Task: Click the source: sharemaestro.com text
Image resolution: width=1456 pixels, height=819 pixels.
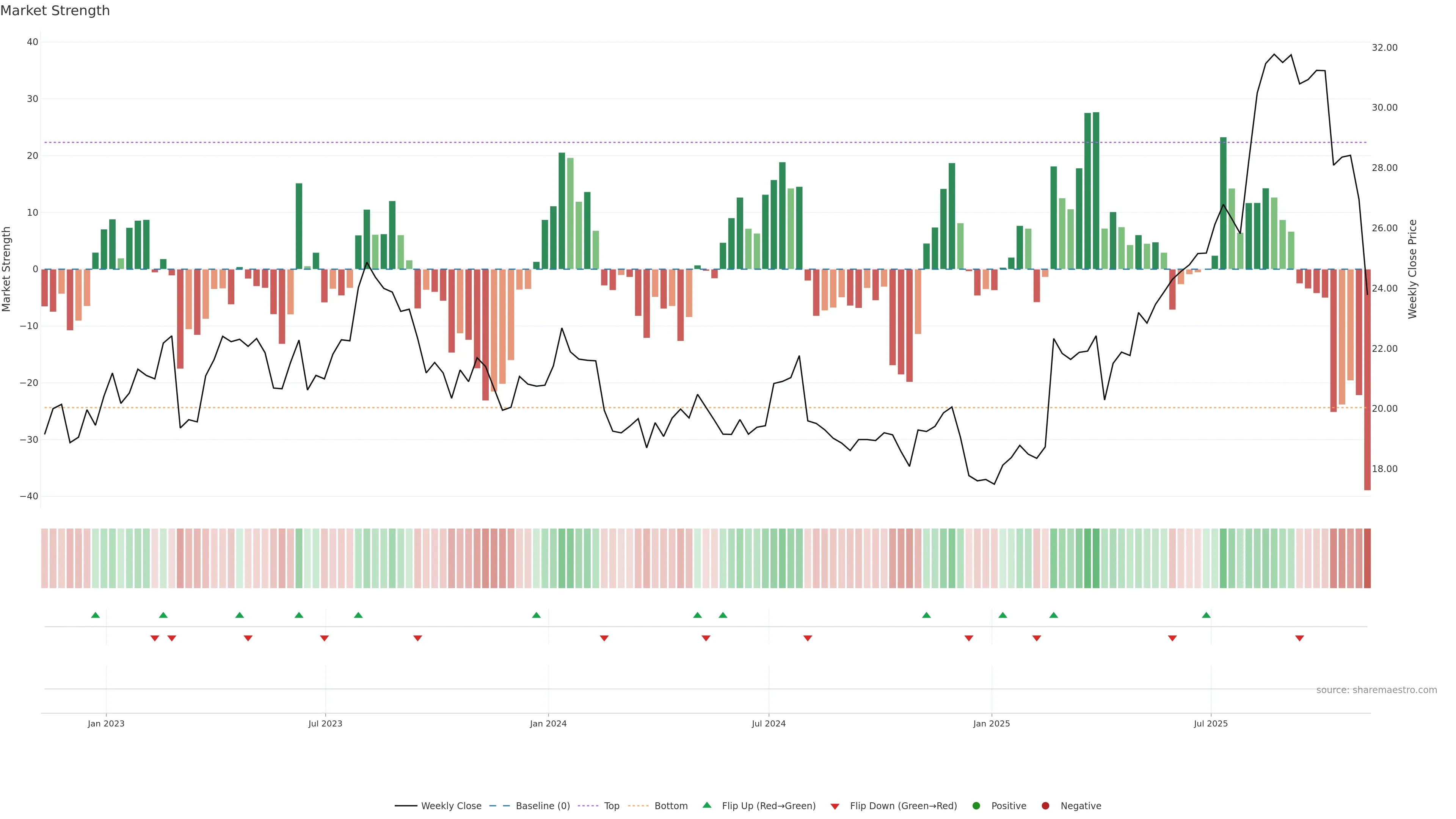Action: pos(1376,690)
